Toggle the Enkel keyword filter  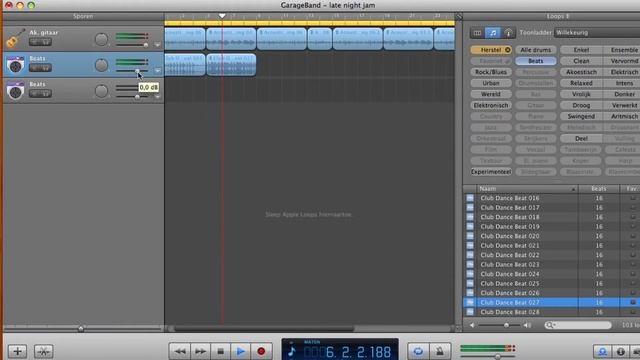click(581, 50)
